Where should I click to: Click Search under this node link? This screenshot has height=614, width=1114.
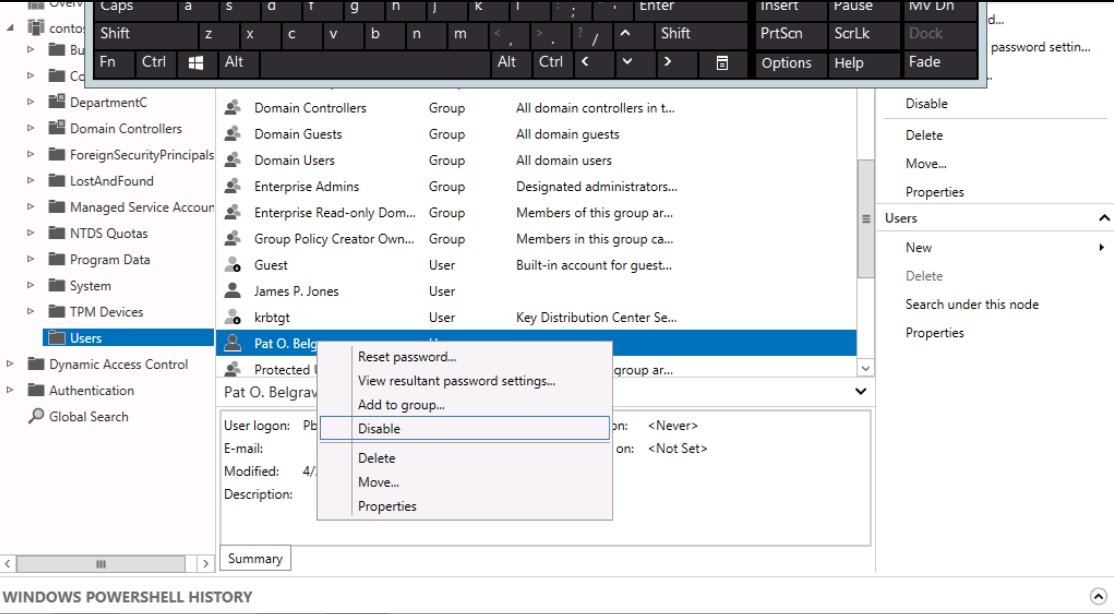[x=971, y=304]
